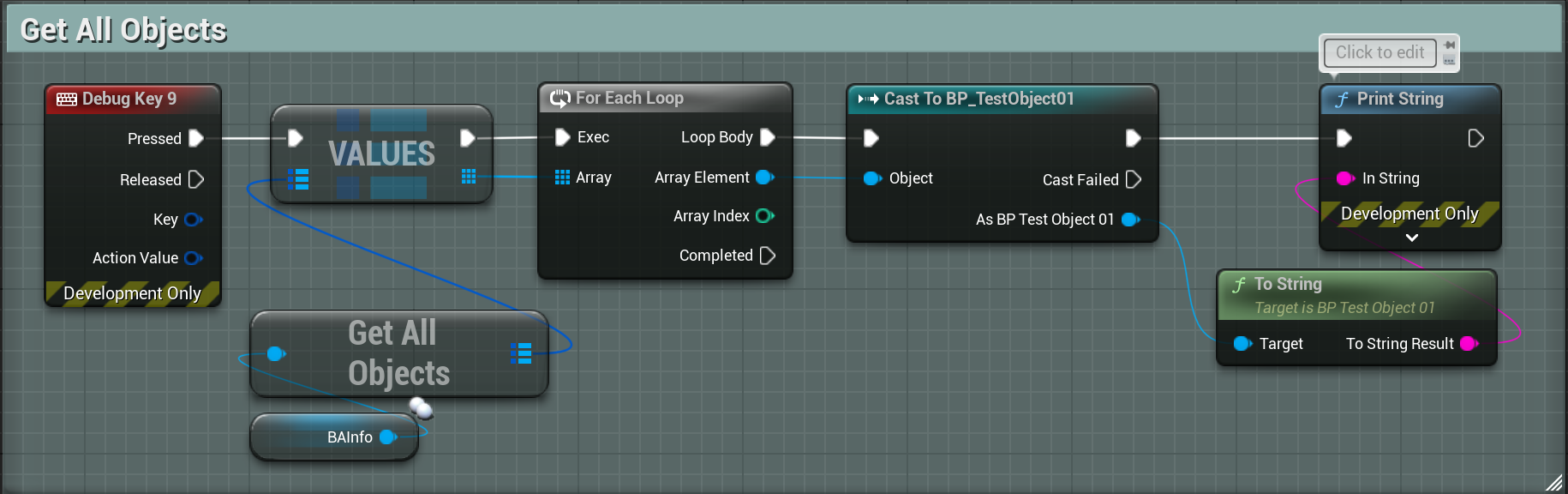Viewport: 1568px width, 494px height.
Task: Click the Print String output exec pin
Action: [x=1475, y=138]
